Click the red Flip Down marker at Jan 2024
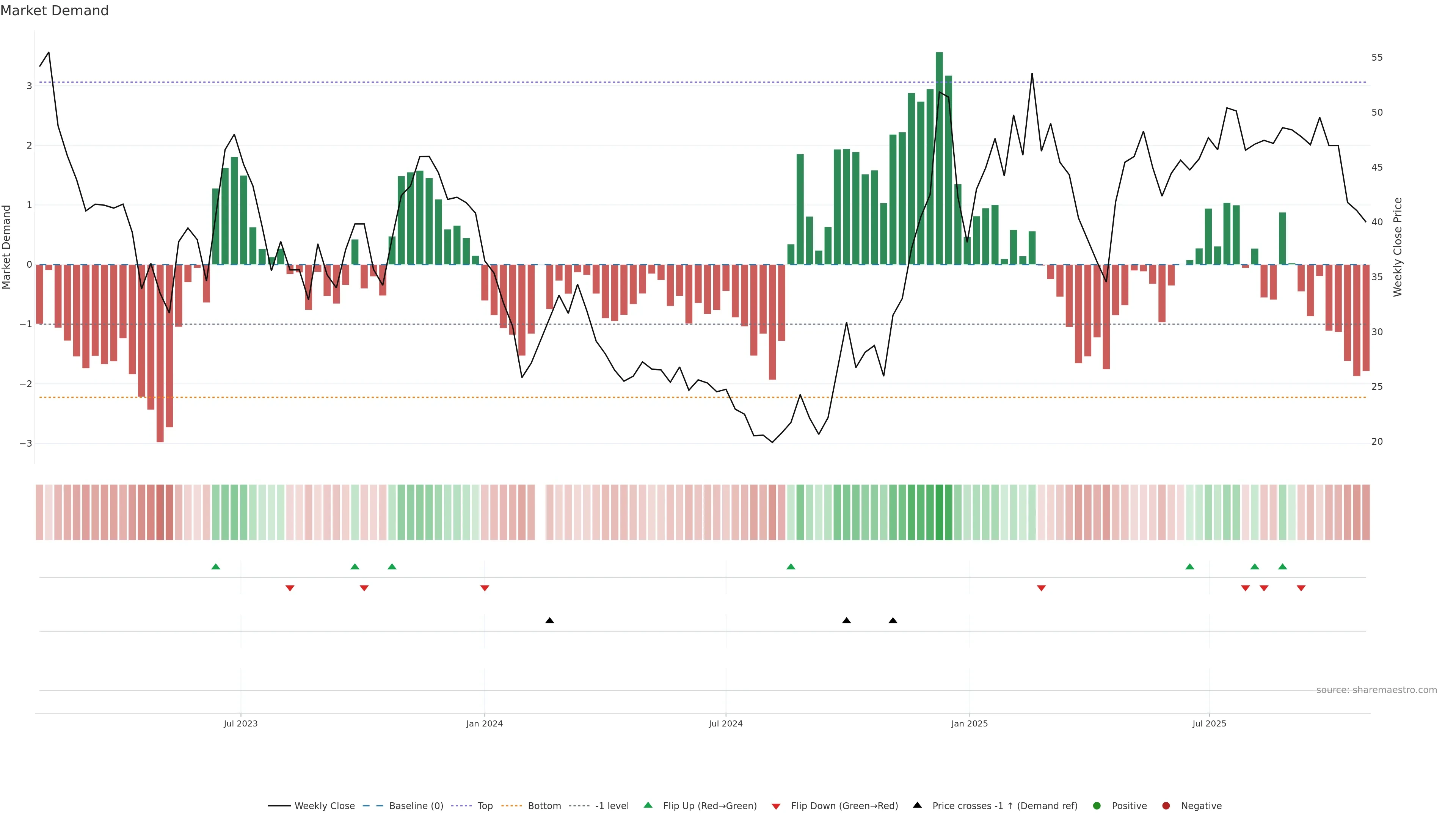Image resolution: width=1456 pixels, height=819 pixels. click(x=485, y=588)
